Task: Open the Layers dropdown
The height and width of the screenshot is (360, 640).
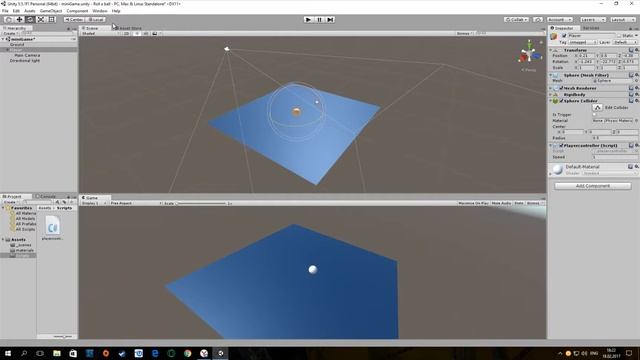Action: pos(592,20)
